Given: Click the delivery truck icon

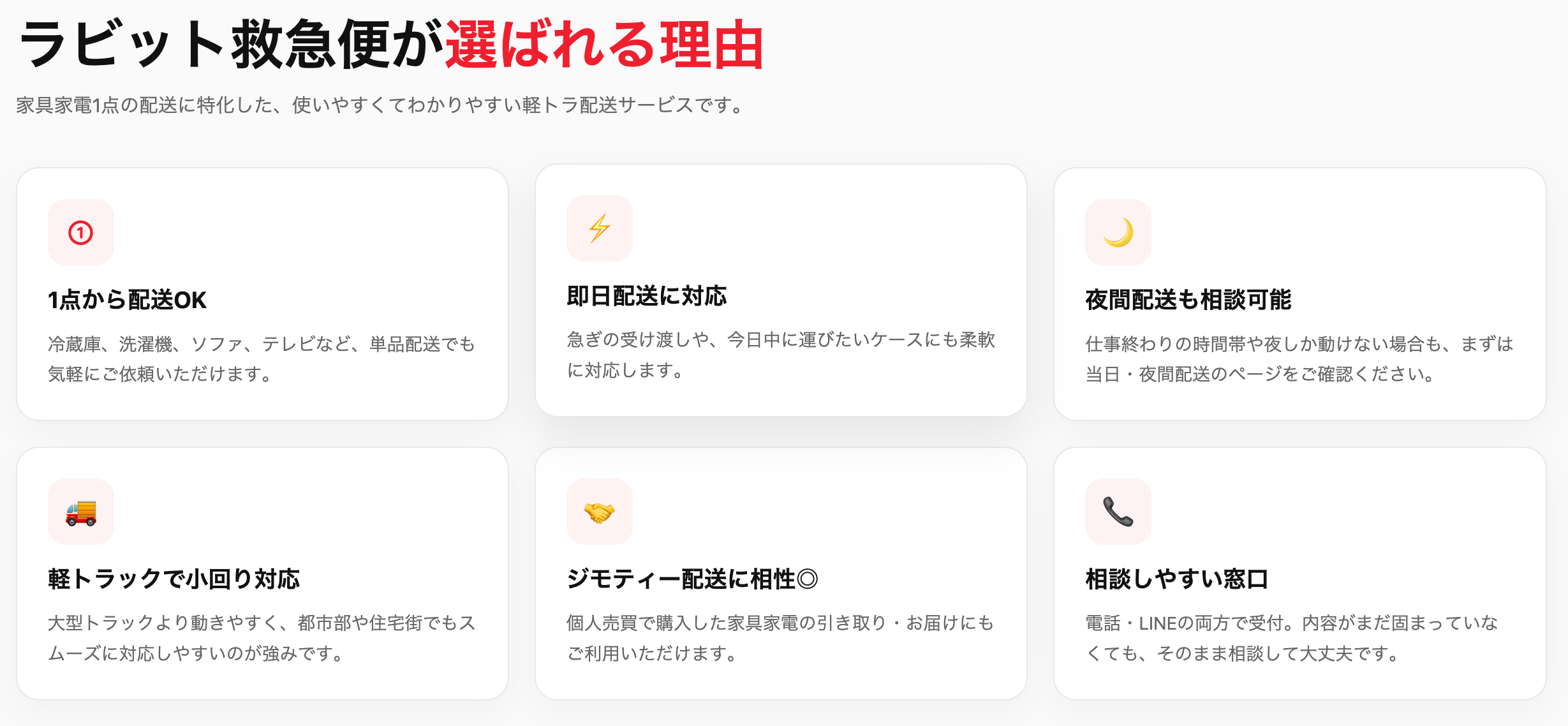Looking at the screenshot, I should 81,512.
